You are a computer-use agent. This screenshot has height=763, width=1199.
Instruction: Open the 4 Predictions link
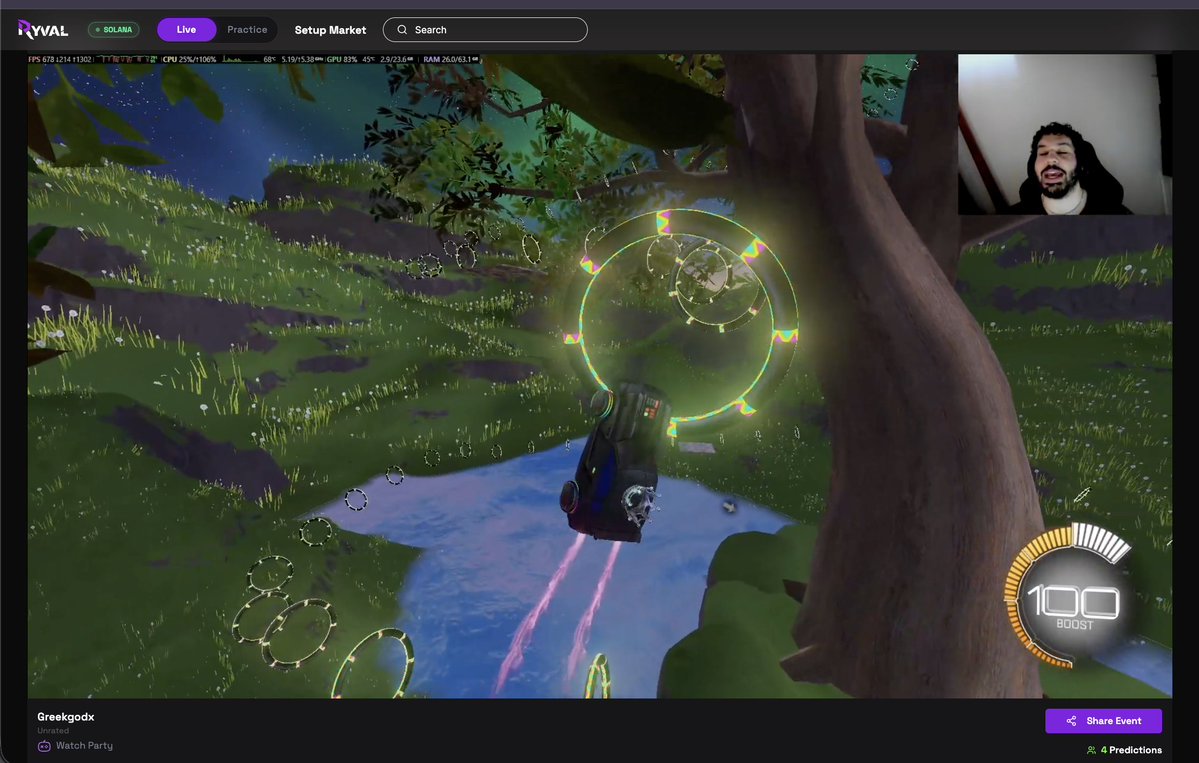pyautogui.click(x=1124, y=750)
